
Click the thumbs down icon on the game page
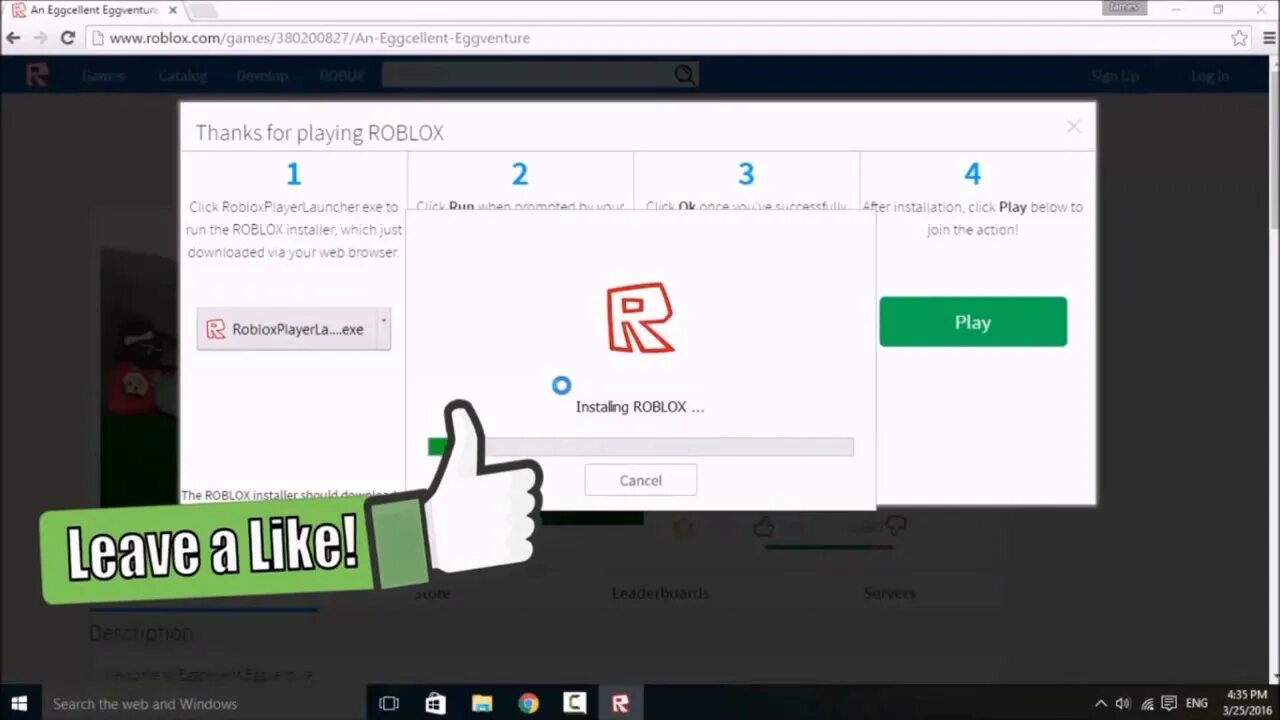(x=895, y=526)
